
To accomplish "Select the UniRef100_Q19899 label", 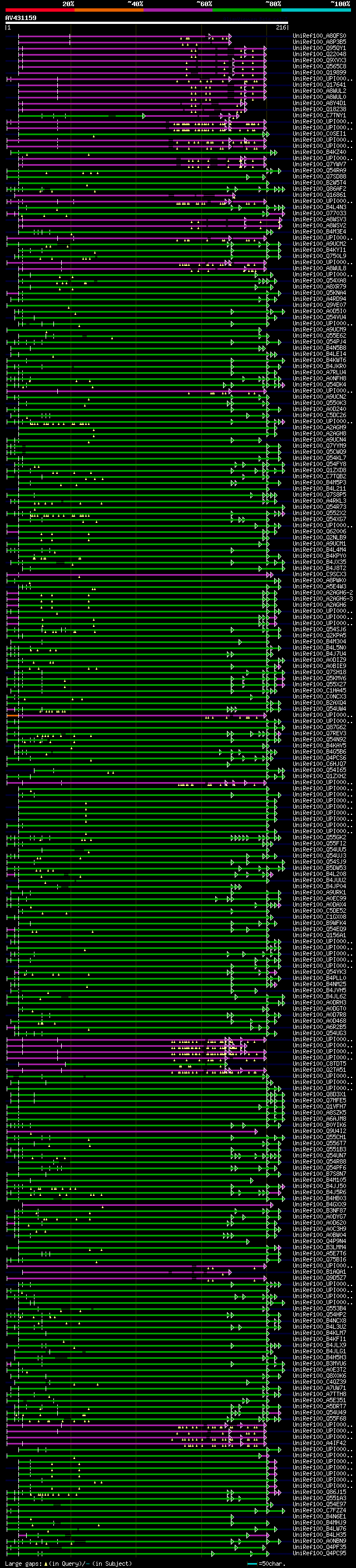I will 319,72.
